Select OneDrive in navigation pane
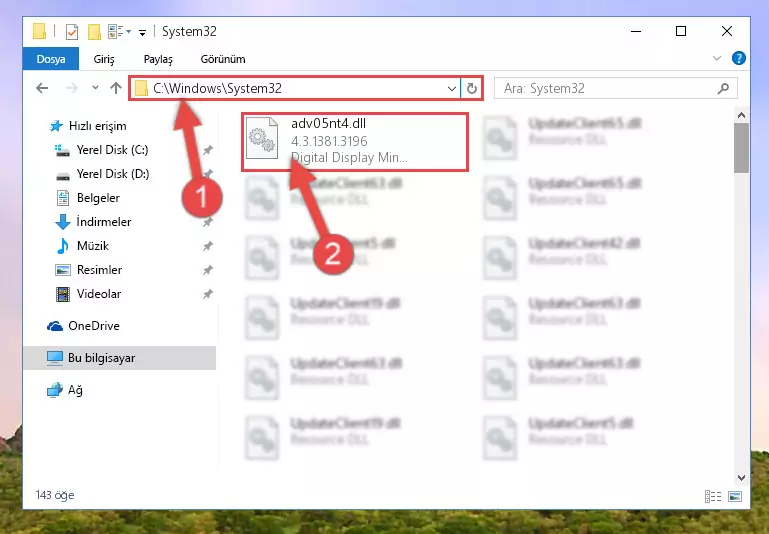 tap(83, 326)
